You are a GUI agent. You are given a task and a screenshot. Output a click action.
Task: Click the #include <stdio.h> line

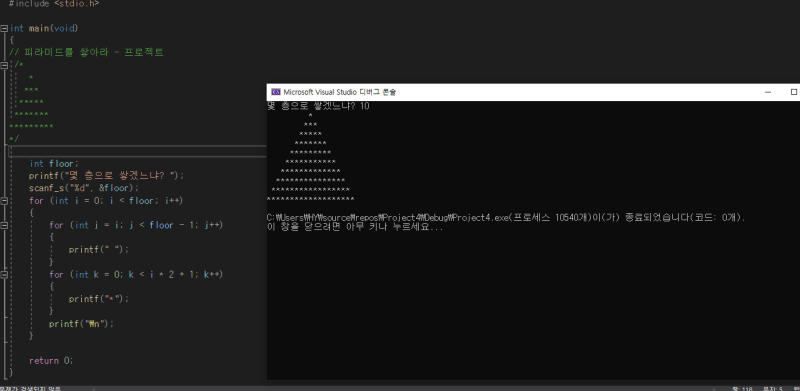point(54,4)
